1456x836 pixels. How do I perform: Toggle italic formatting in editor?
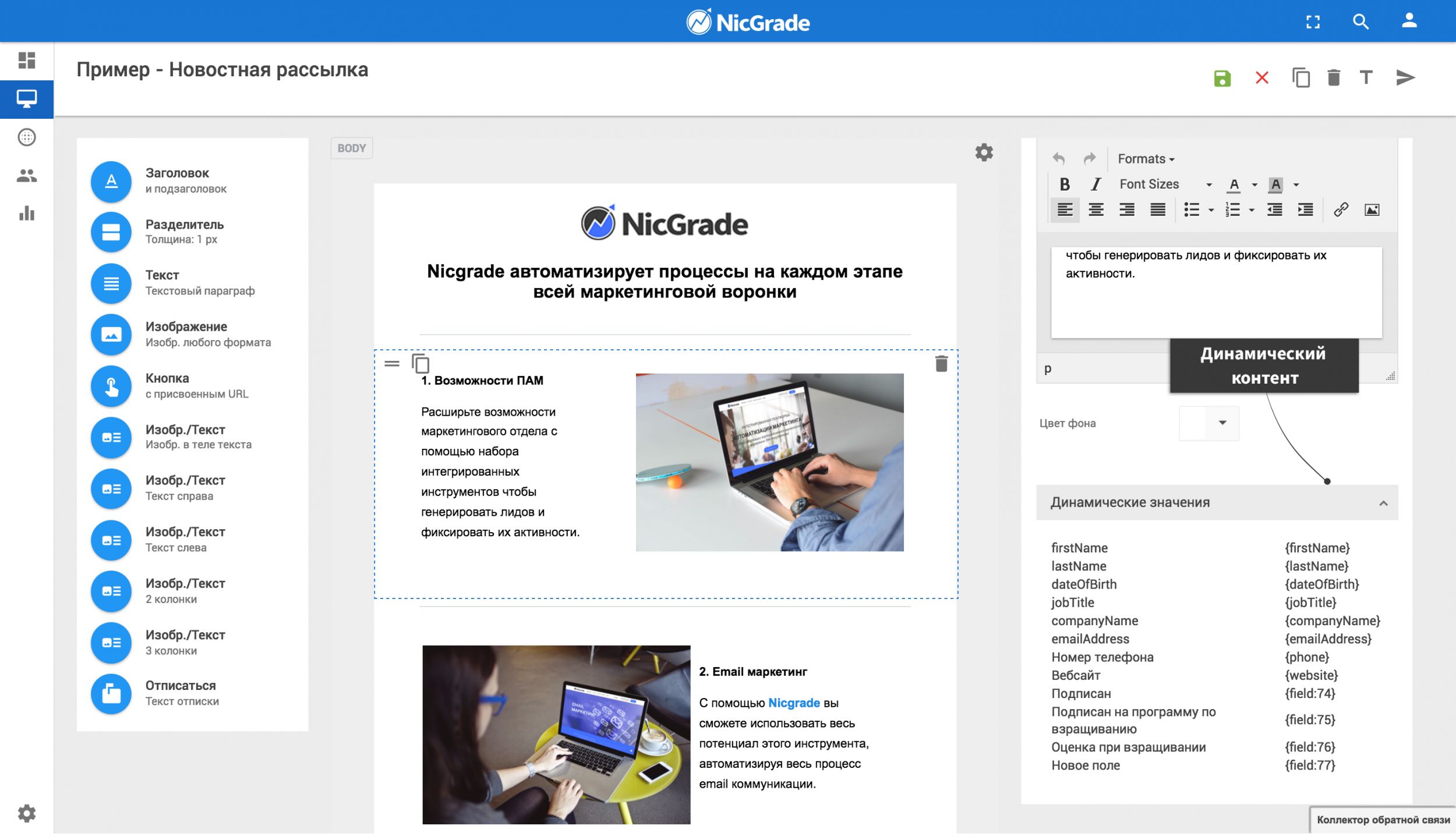(1095, 185)
